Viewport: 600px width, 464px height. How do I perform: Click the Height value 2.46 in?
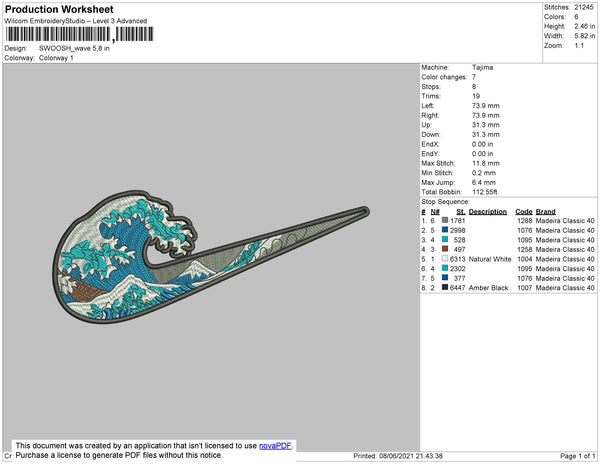(585, 26)
